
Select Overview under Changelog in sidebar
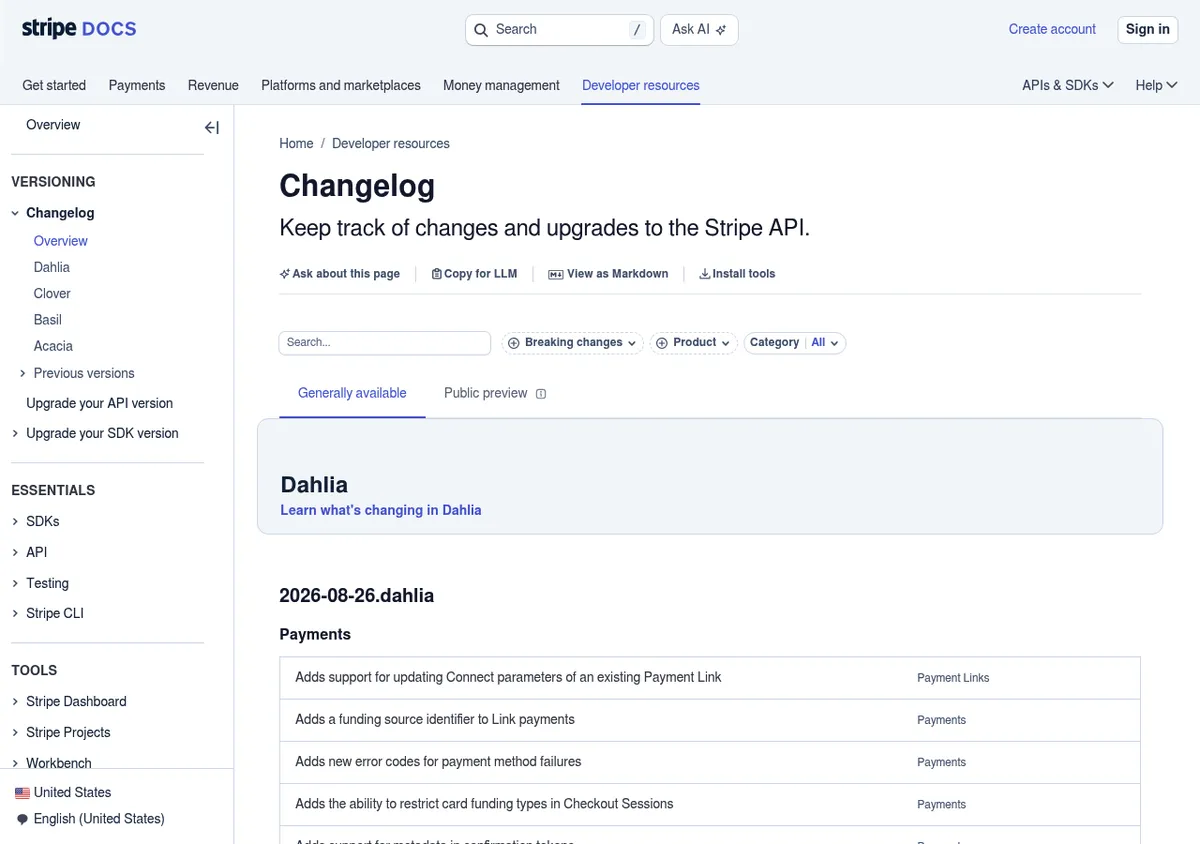(x=61, y=241)
